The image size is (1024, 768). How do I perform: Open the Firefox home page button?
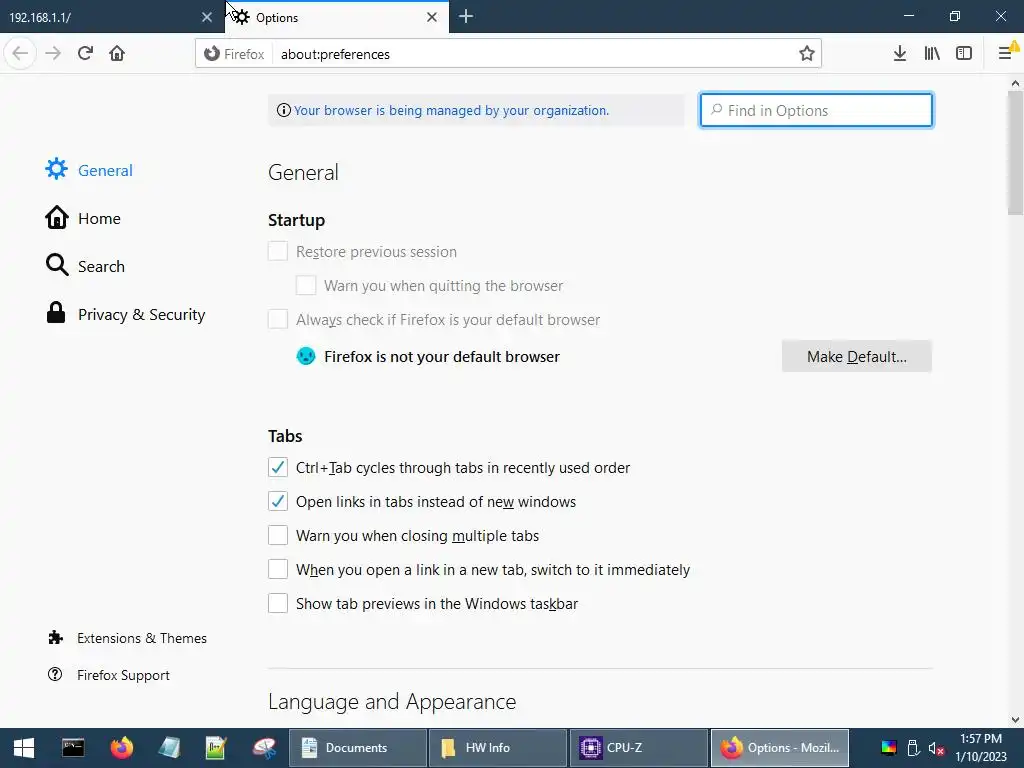click(x=117, y=54)
